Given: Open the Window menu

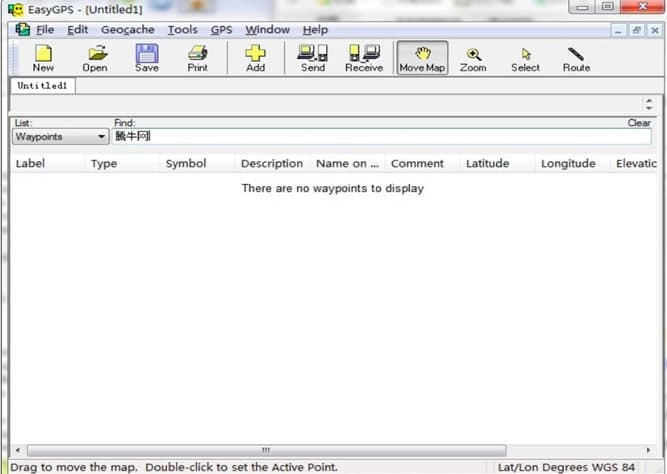Looking at the screenshot, I should click(x=267, y=30).
